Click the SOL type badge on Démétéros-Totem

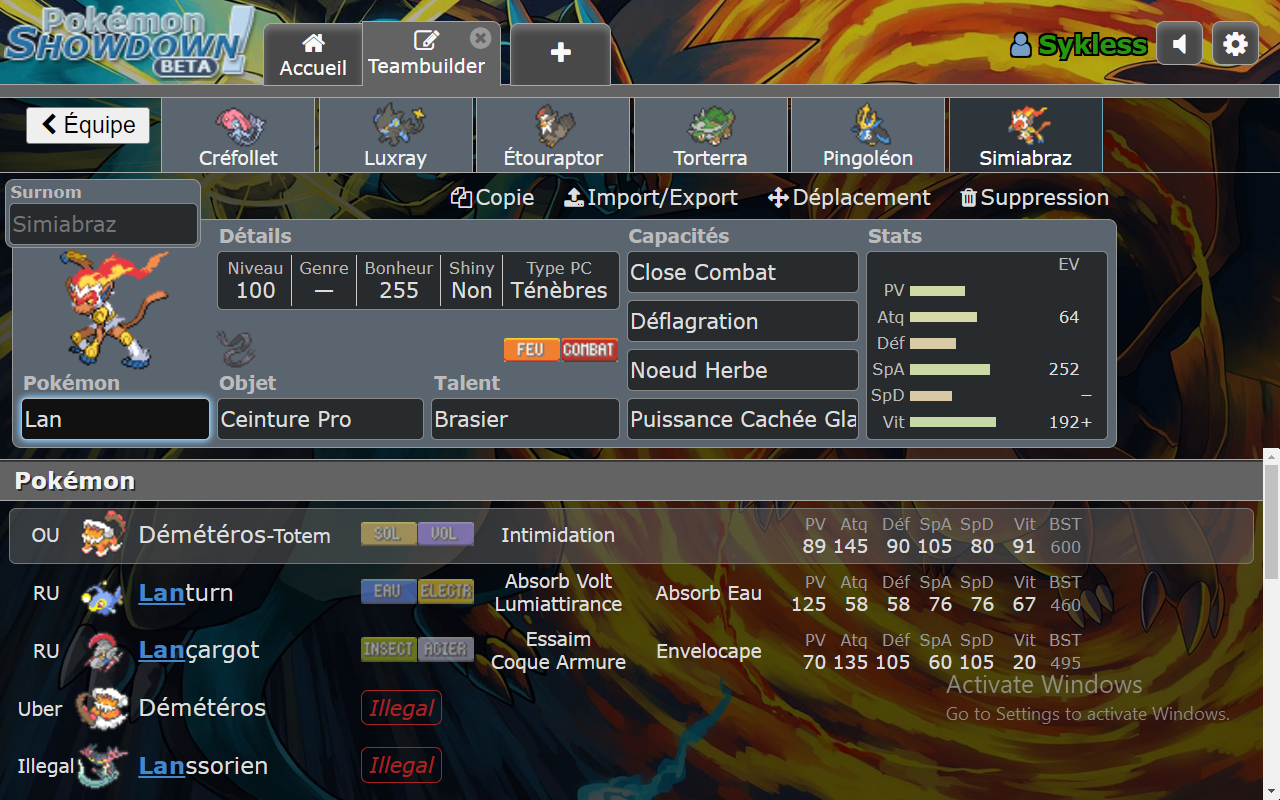tap(389, 534)
